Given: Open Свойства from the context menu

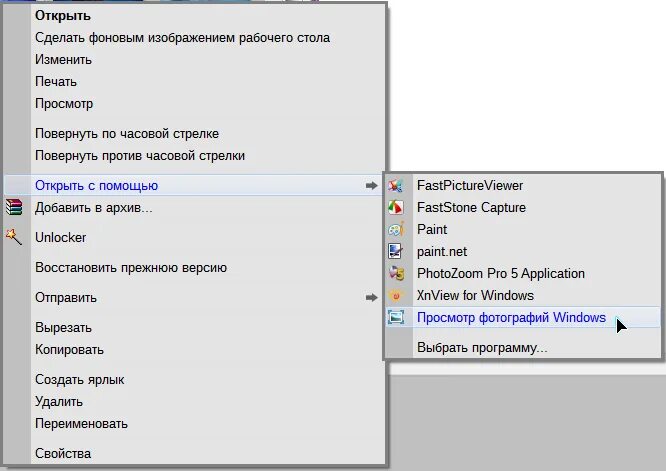Looking at the screenshot, I should coord(195,454).
